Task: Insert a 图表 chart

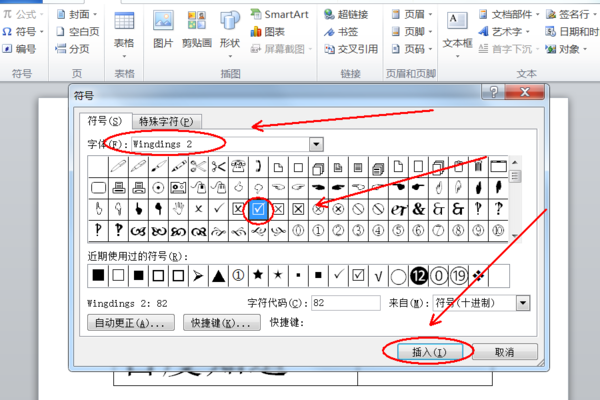Action: pos(267,31)
